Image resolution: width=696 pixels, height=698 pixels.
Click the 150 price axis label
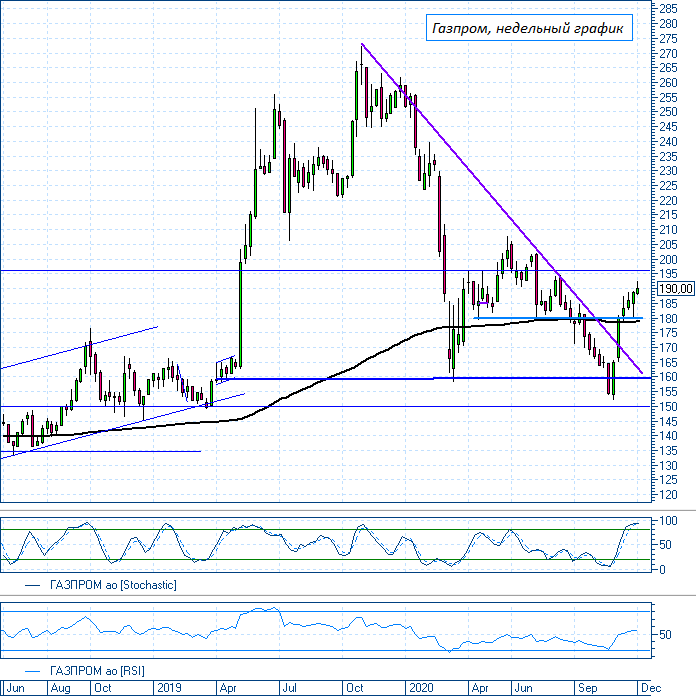pos(668,406)
